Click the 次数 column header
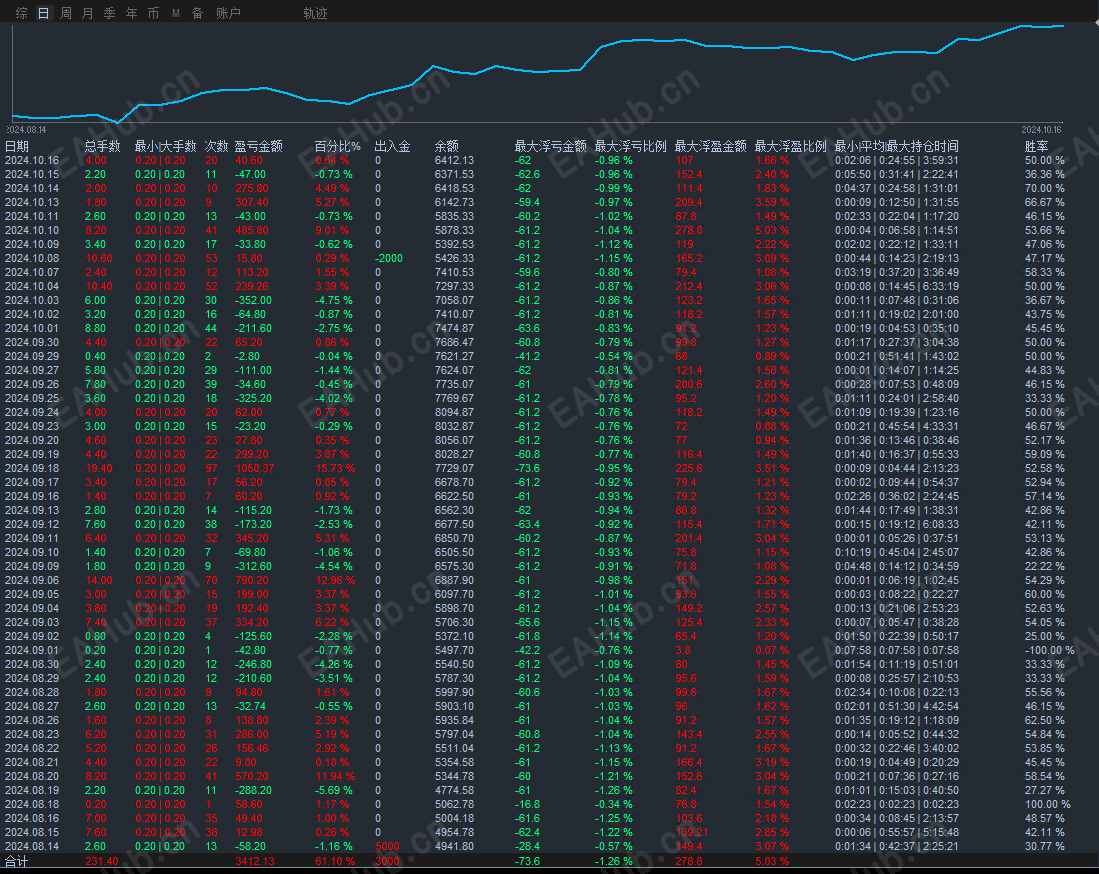Image resolution: width=1099 pixels, height=874 pixels. pyautogui.click(x=217, y=146)
